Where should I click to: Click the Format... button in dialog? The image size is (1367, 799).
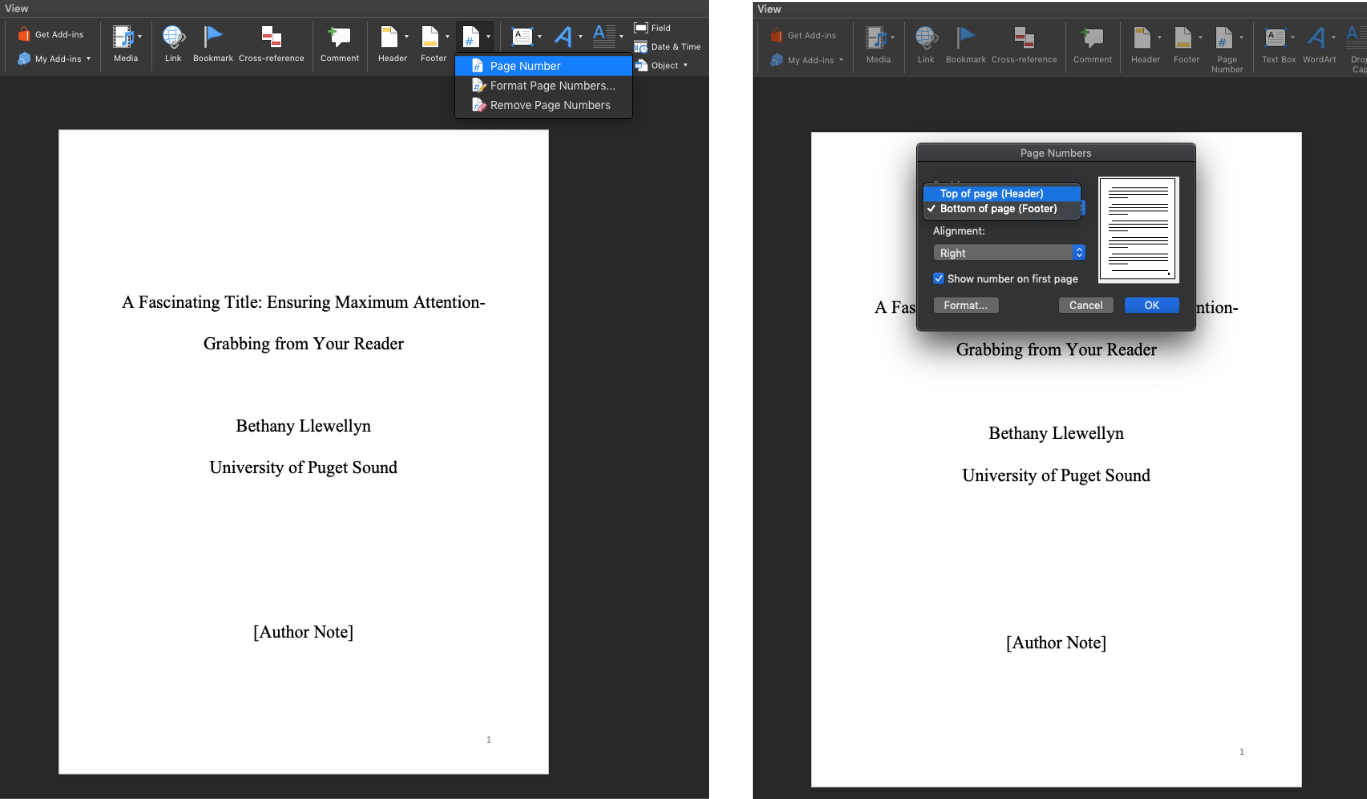point(966,305)
